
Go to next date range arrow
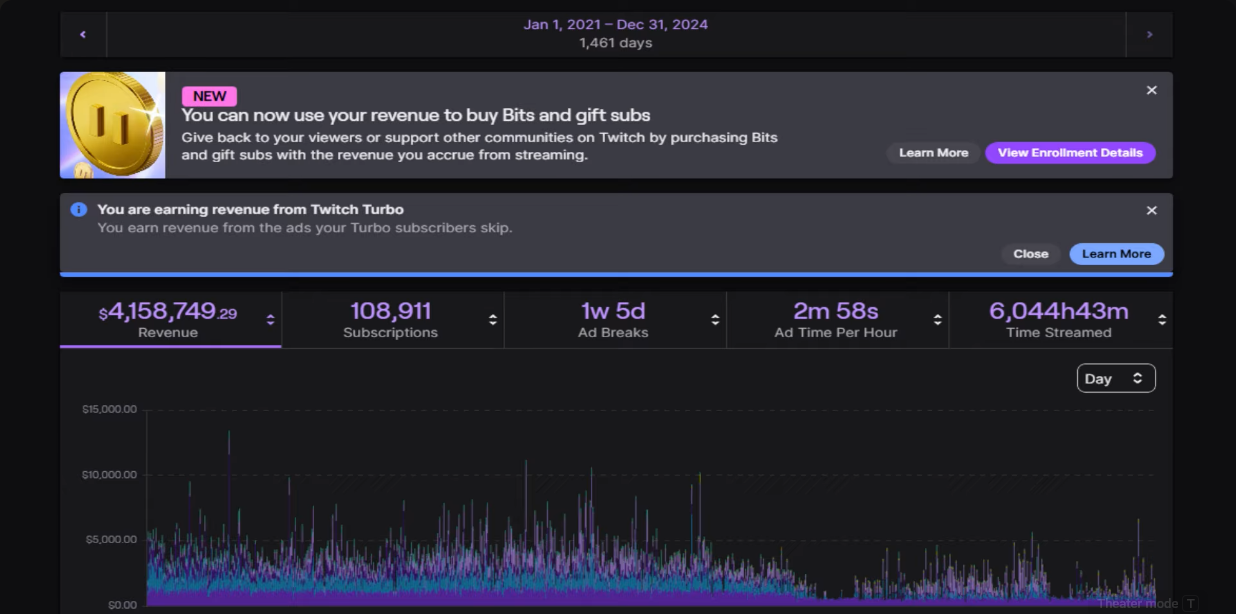(1149, 35)
